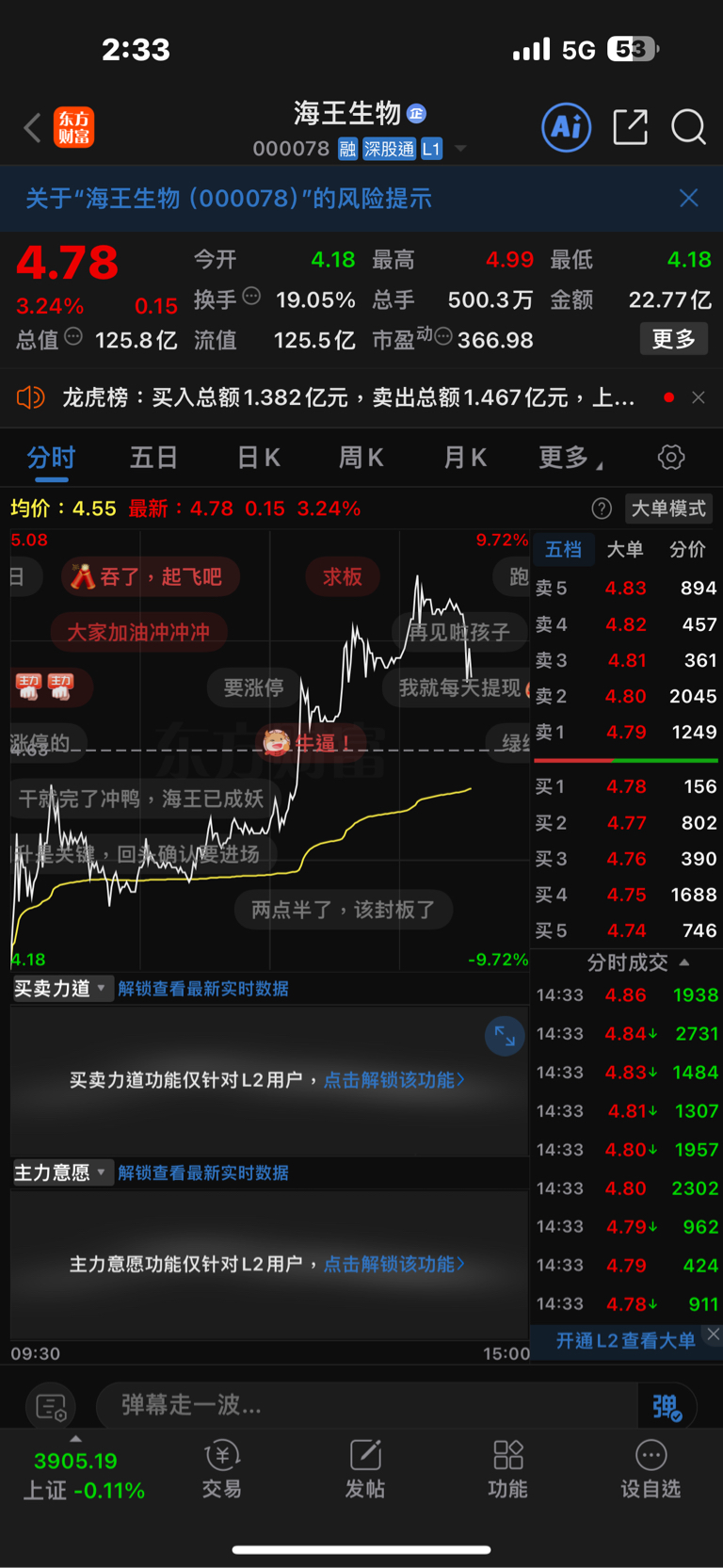
Task: Tap 解锁查看最新实时数据 beside 买卖力道
Action: [x=203, y=989]
